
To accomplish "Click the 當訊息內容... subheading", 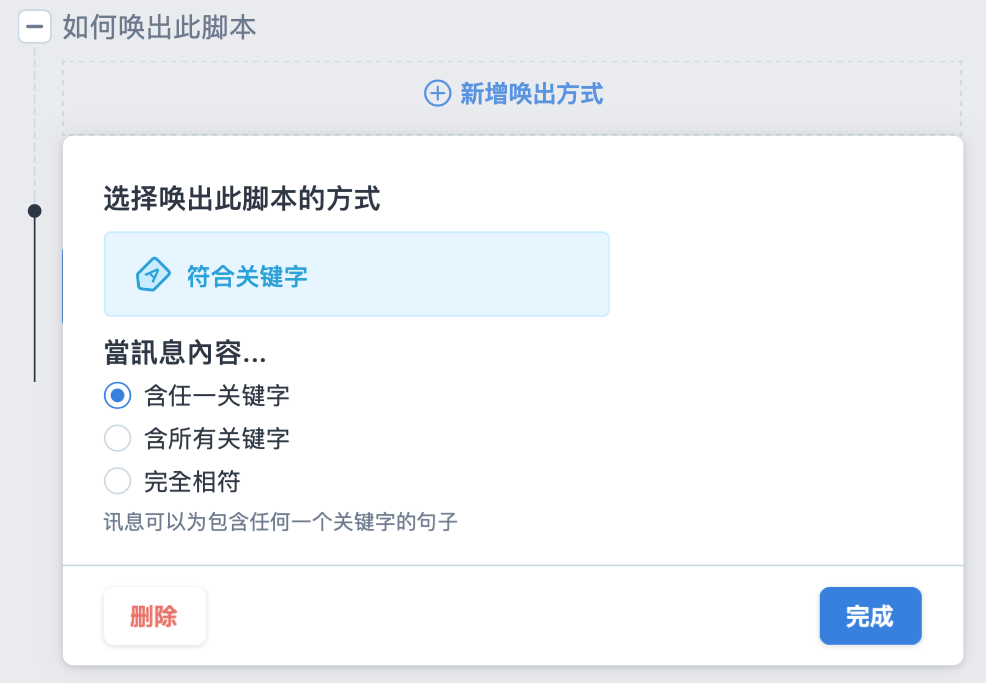I will point(185,352).
